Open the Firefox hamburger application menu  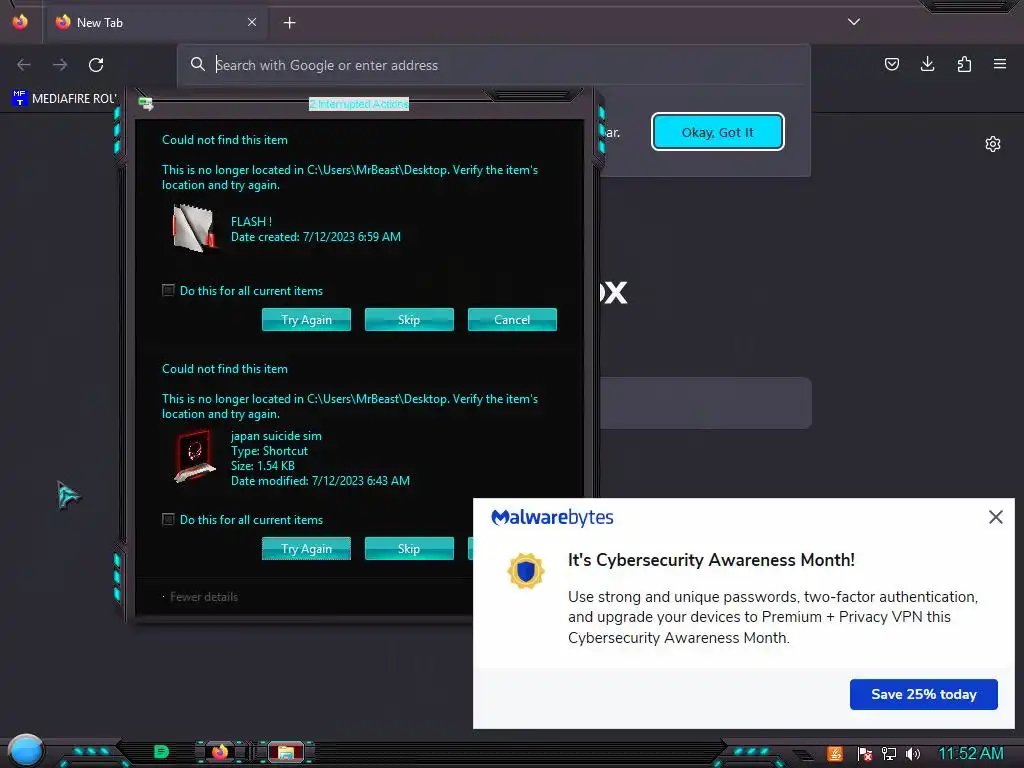[1000, 64]
